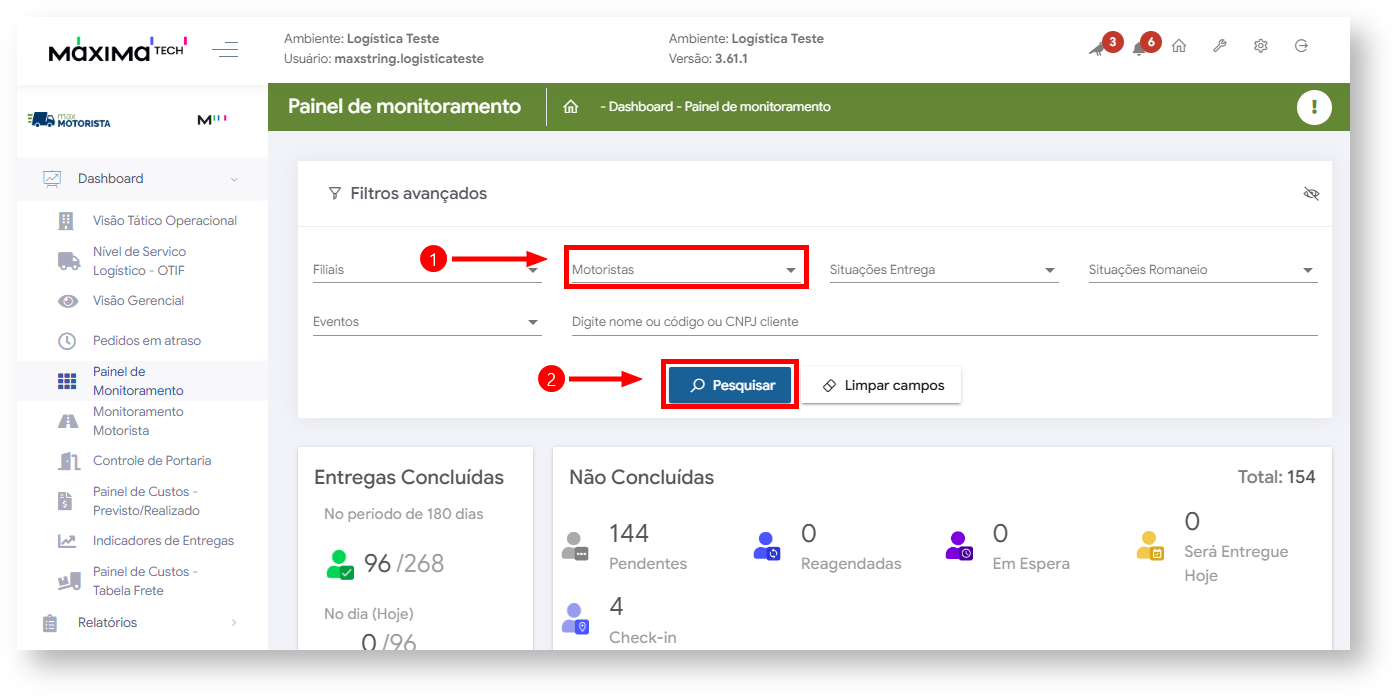Expand the Situações Romaneio dropdown

pyautogui.click(x=1202, y=270)
